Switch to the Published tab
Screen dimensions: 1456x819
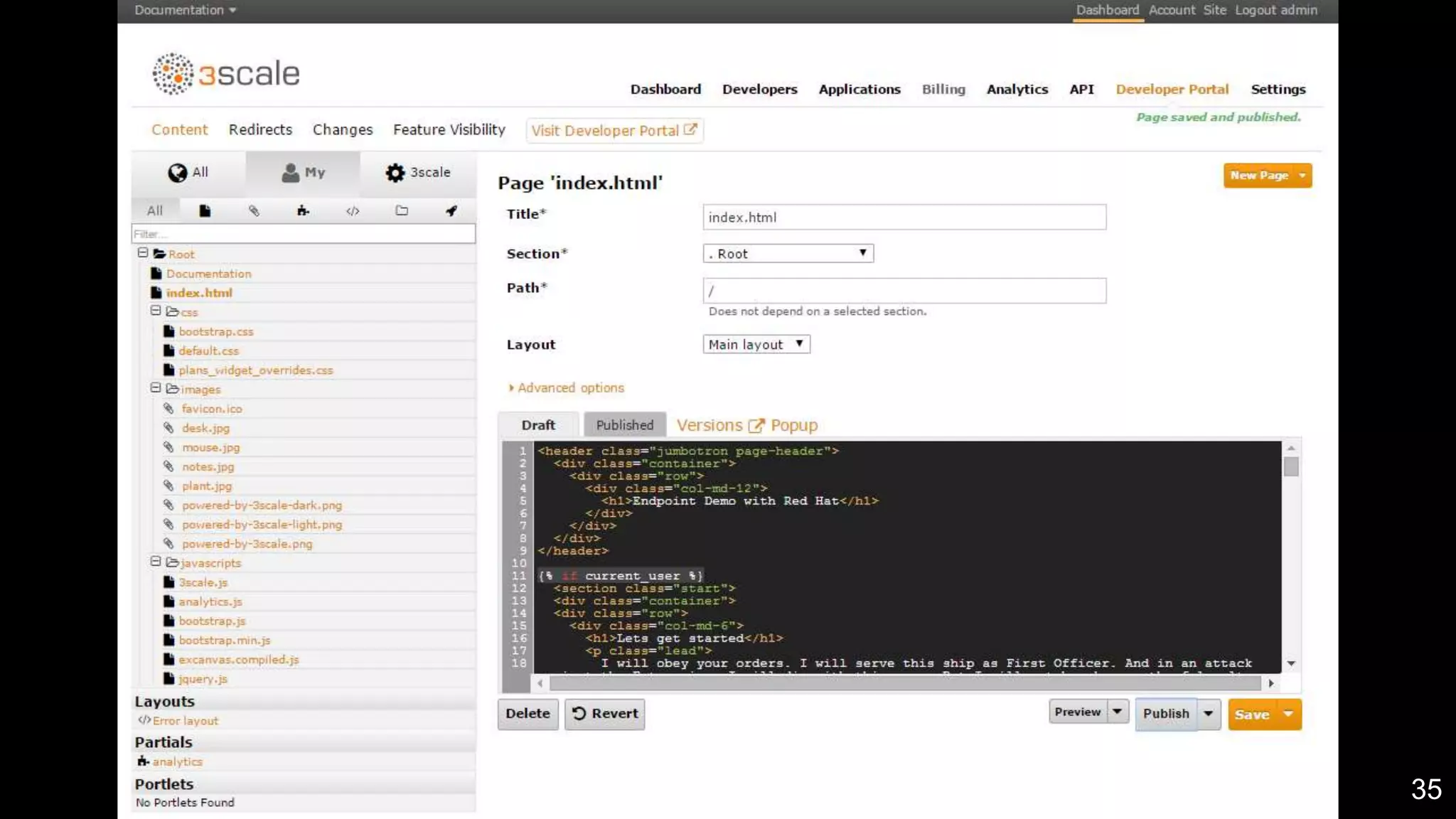coord(624,425)
